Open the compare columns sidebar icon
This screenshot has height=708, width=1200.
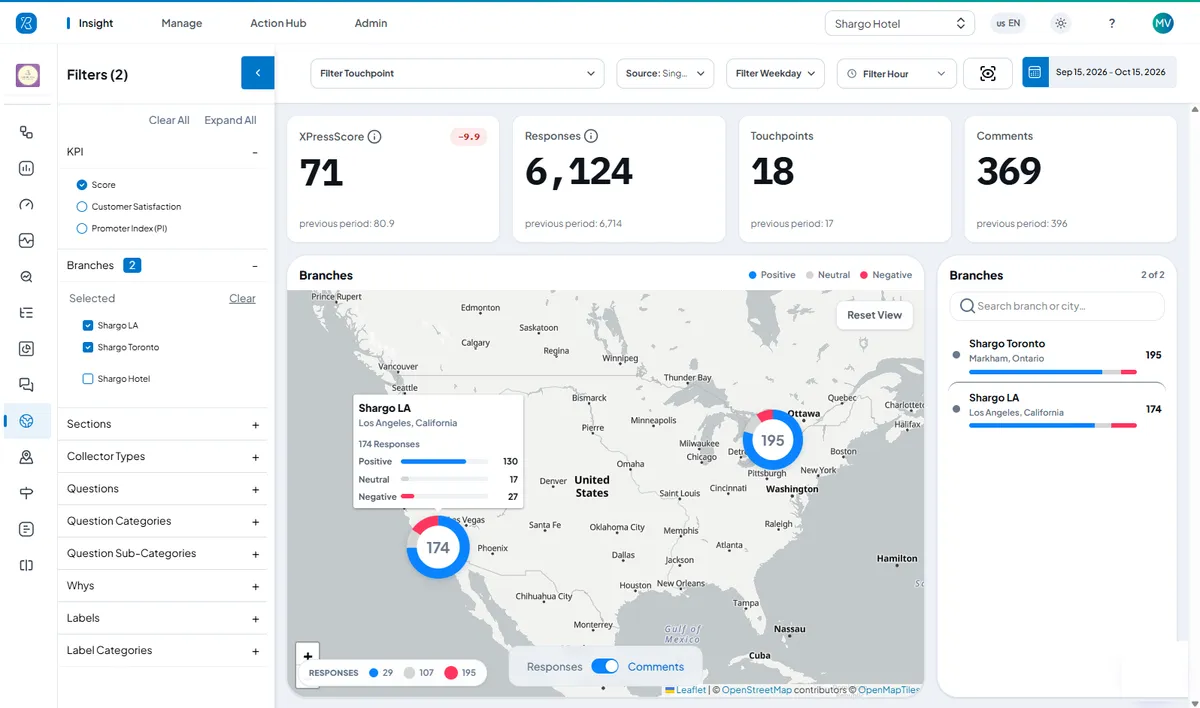(x=27, y=565)
